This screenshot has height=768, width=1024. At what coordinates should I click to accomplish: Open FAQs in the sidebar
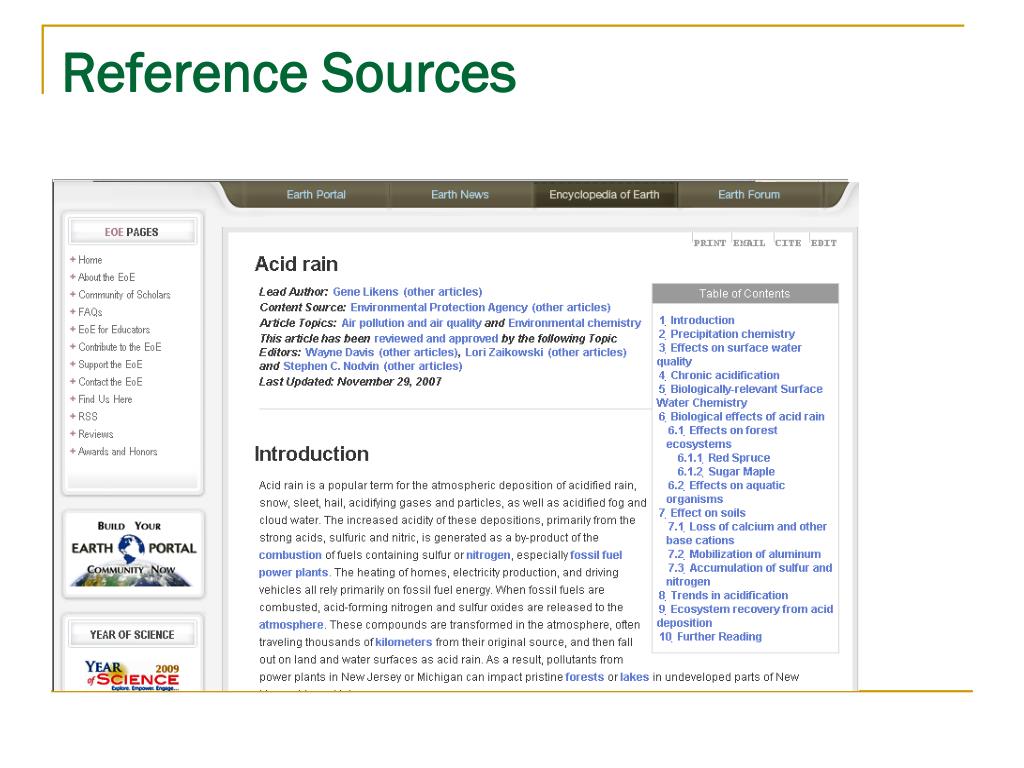tap(90, 312)
